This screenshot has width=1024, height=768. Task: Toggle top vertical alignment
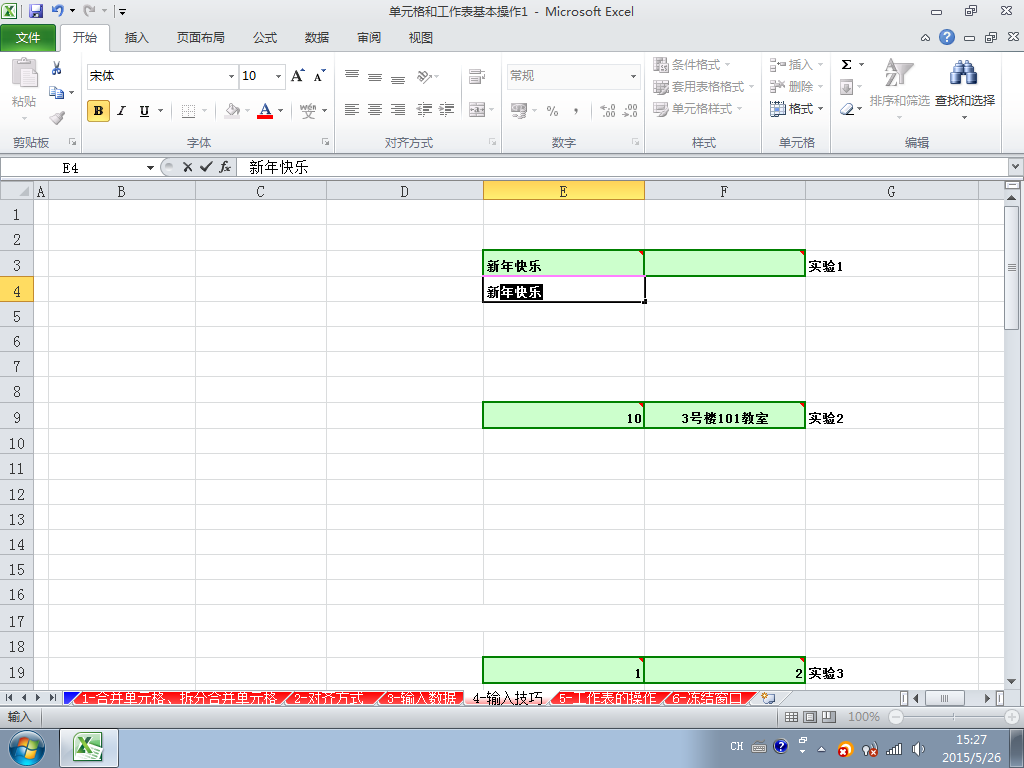(x=351, y=77)
